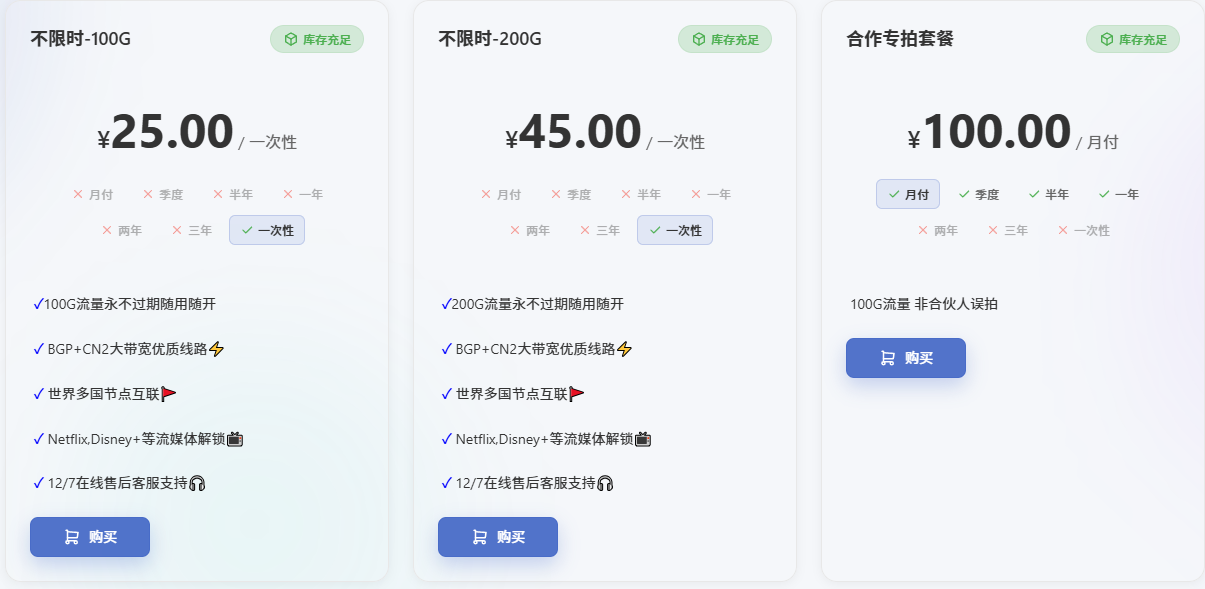
Task: Choose the 一年 billing cycle in 合作专拍套餐
Action: [1118, 194]
